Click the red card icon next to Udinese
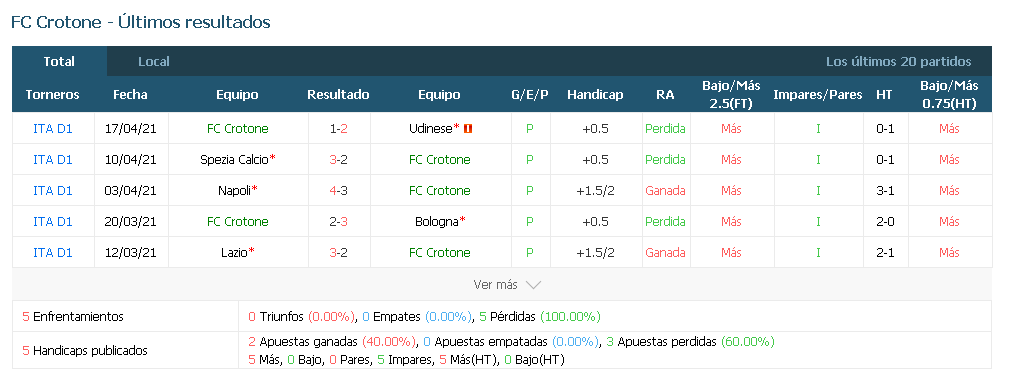Viewport: 1009px width, 375px height. pyautogui.click(x=468, y=129)
